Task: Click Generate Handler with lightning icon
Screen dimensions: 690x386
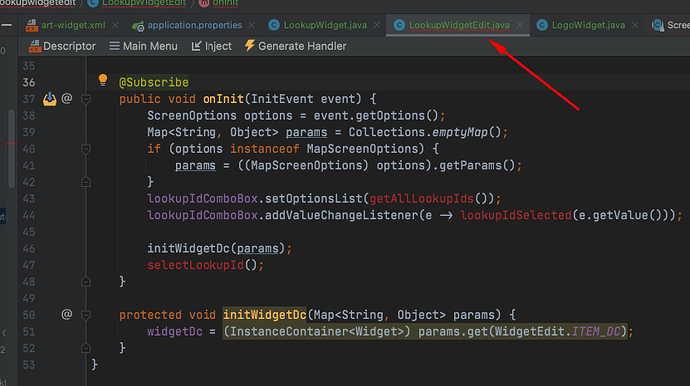Action: [296, 46]
